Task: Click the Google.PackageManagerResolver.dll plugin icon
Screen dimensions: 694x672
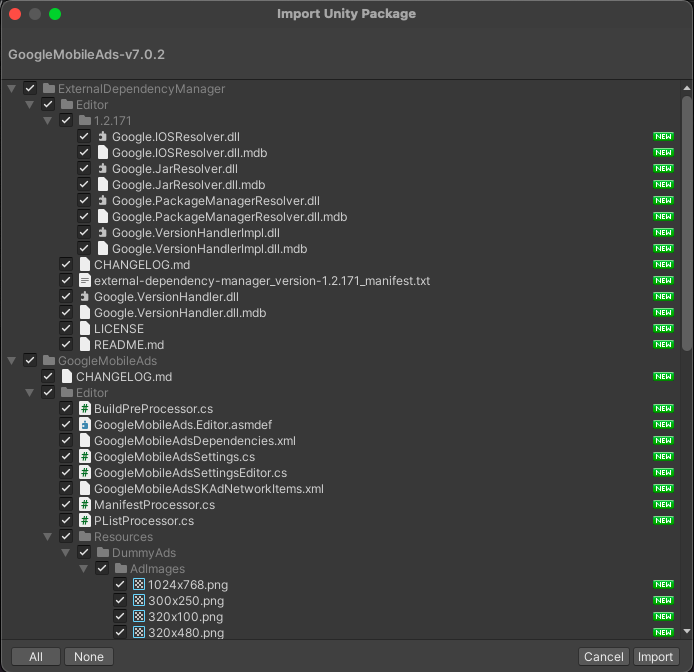Action: pyautogui.click(x=102, y=201)
